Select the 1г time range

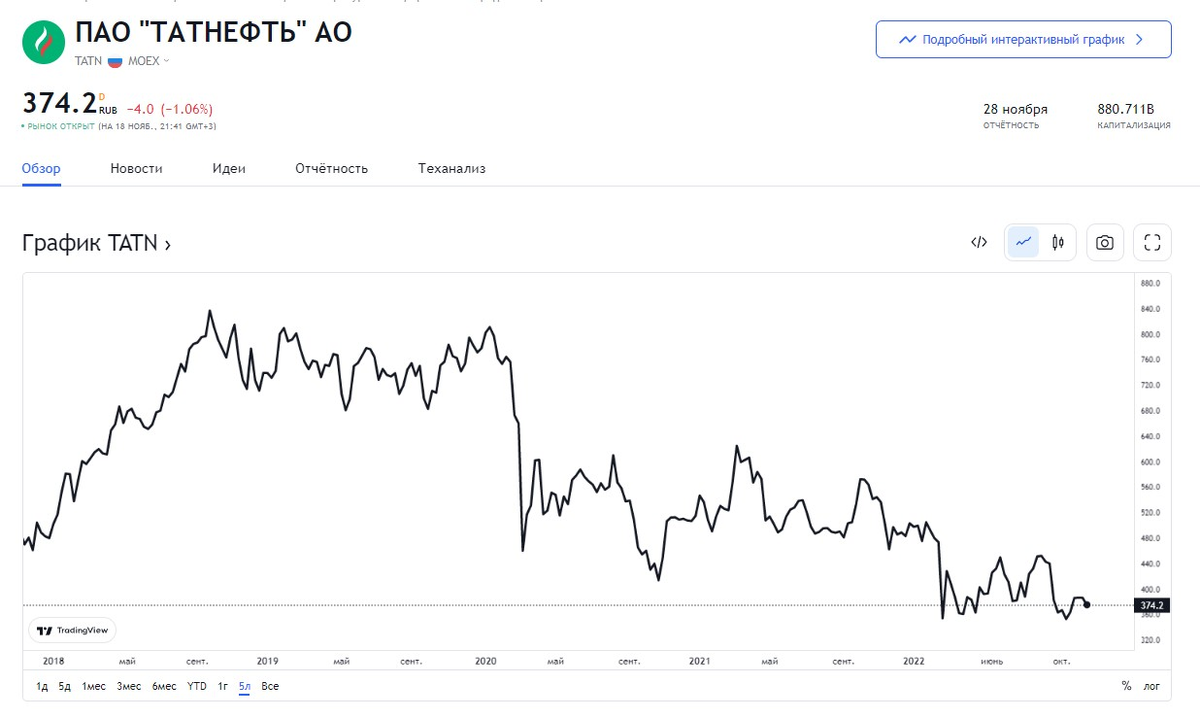point(223,686)
